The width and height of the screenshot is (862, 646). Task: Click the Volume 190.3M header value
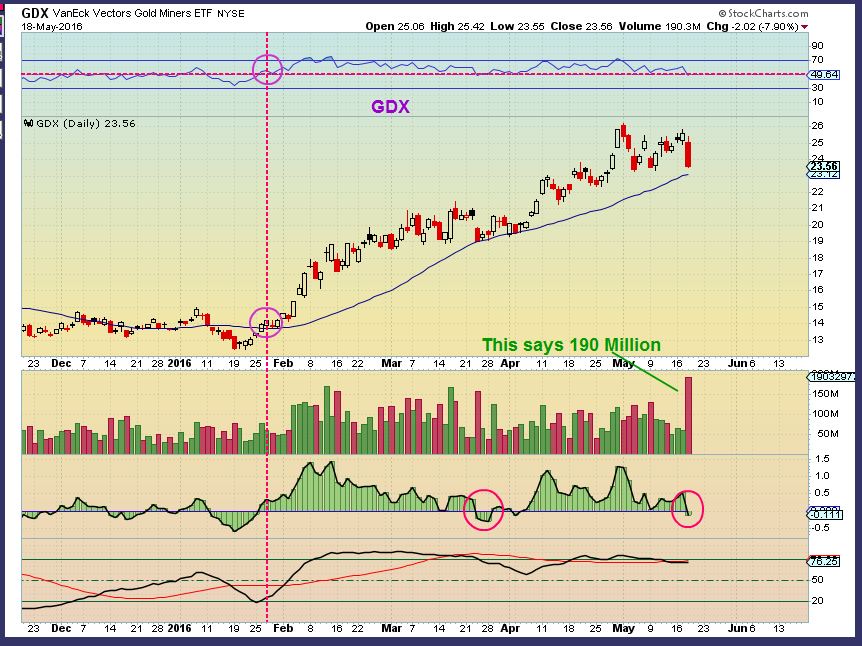[x=659, y=26]
